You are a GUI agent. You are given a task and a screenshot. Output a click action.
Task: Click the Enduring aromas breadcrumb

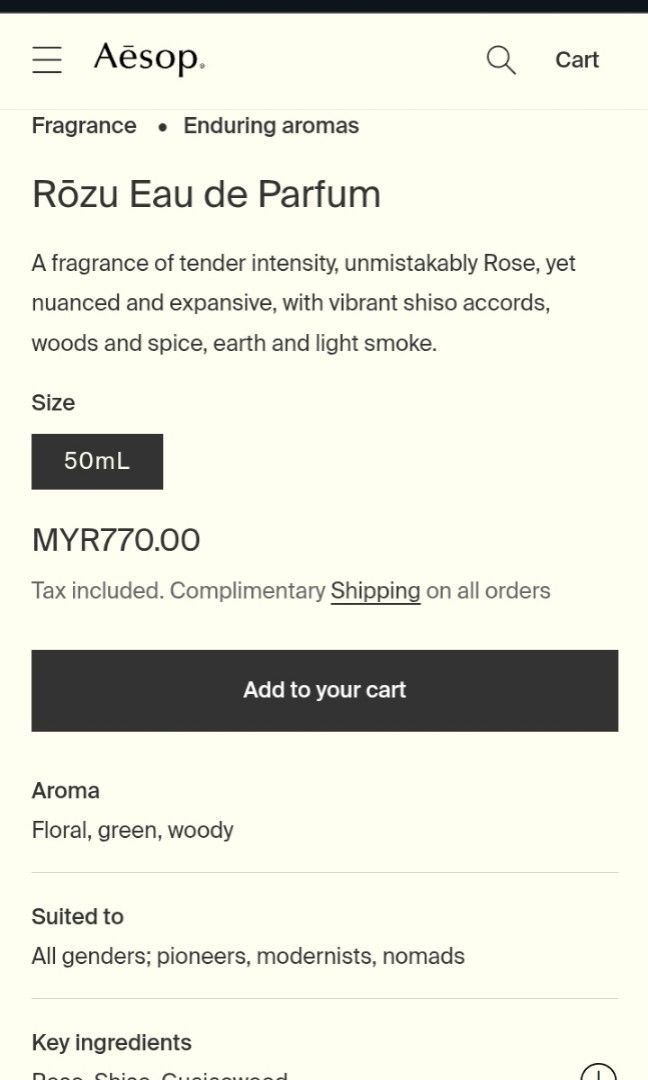tap(270, 125)
